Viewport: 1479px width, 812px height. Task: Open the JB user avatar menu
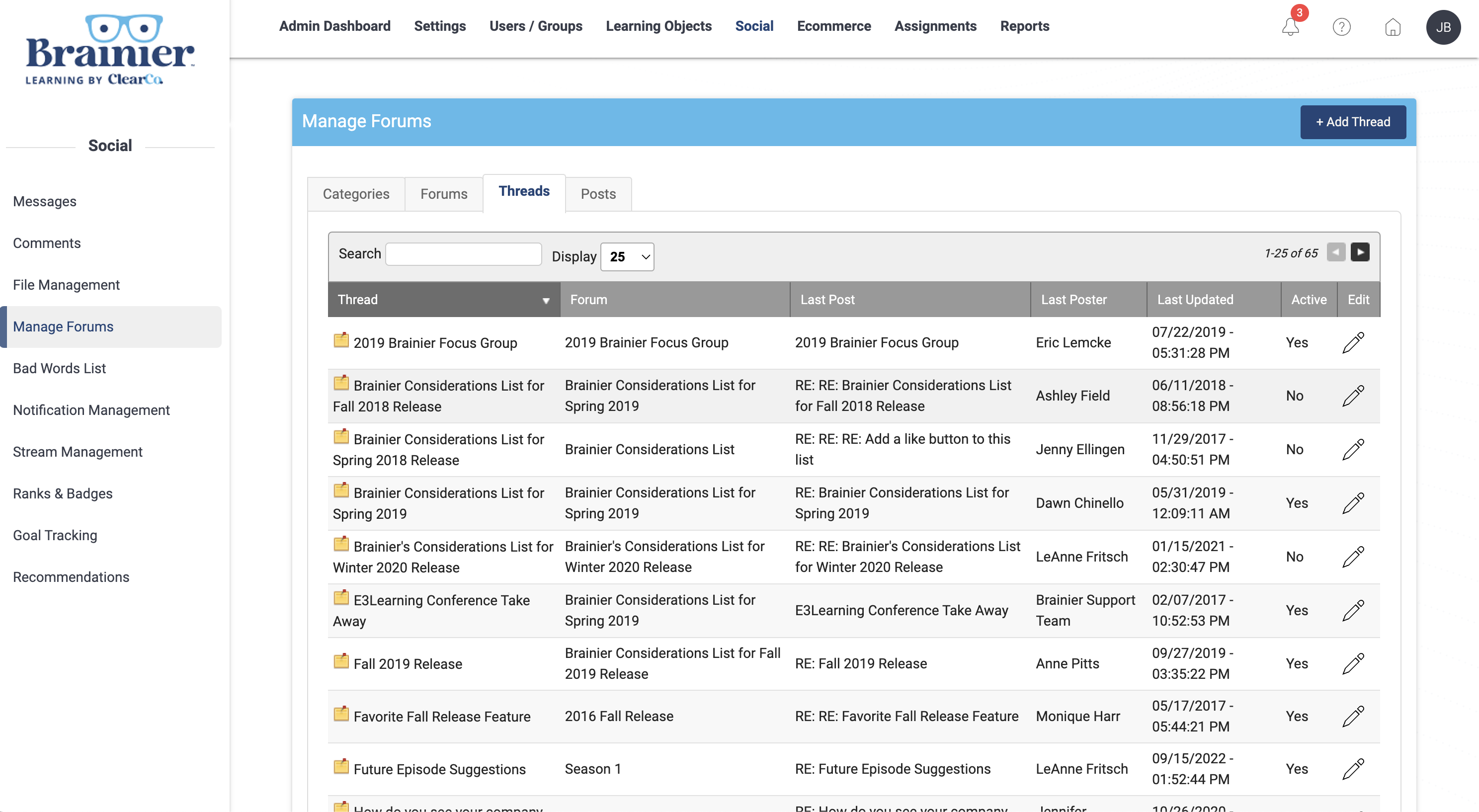[1443, 27]
